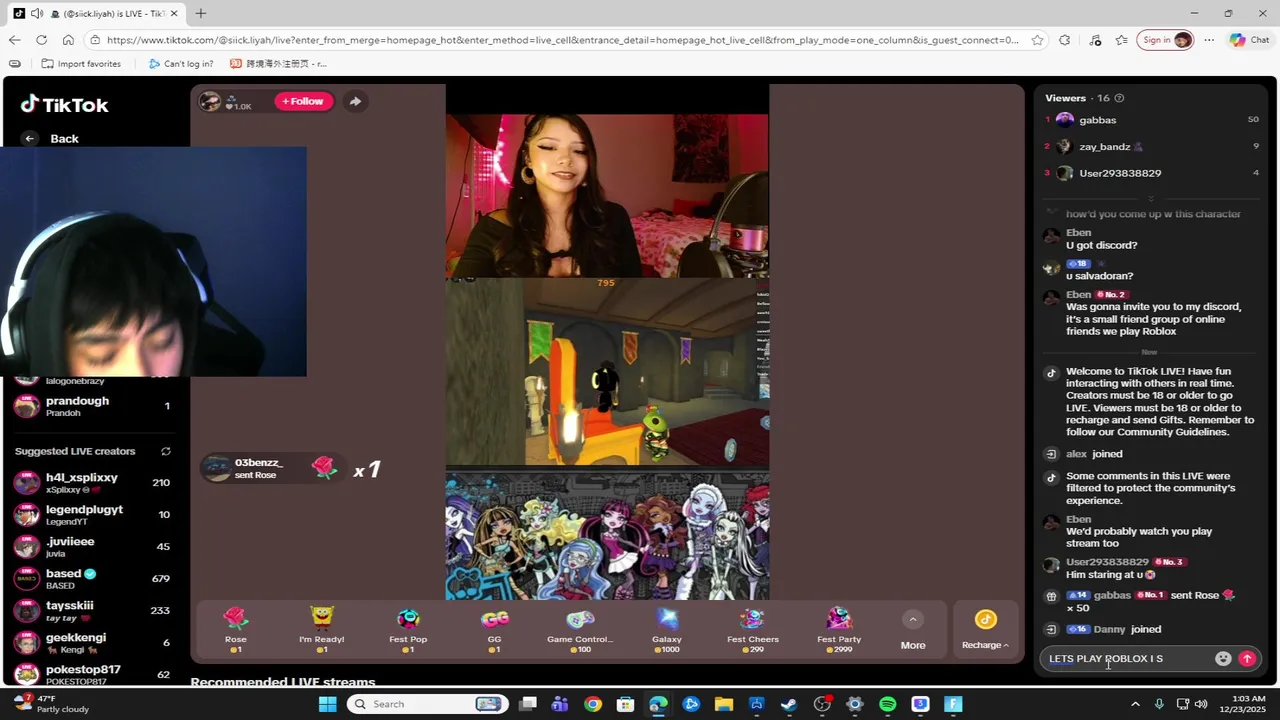Open Chrome from the taskbar
1280x720 pixels.
pyautogui.click(x=593, y=704)
